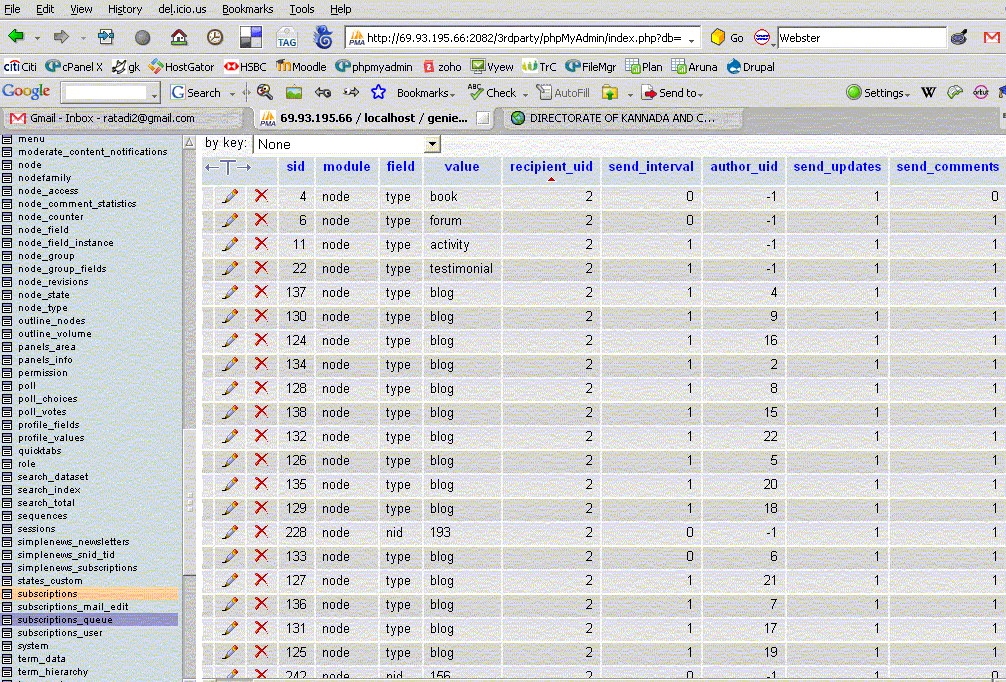The width and height of the screenshot is (1006, 682).
Task: Open the Bookmarks menu in menu bar
Action: [247, 9]
